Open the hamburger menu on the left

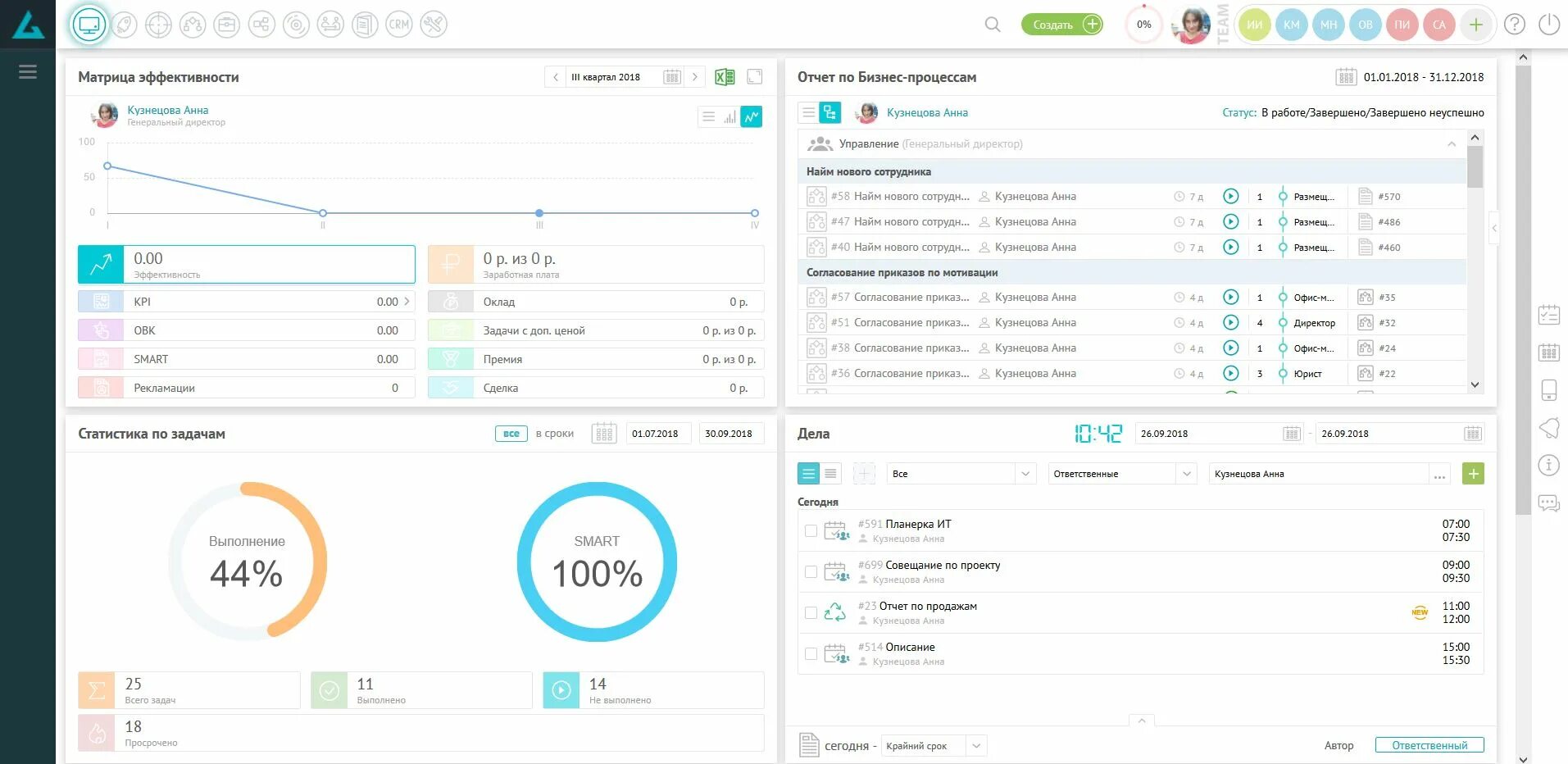(x=28, y=71)
